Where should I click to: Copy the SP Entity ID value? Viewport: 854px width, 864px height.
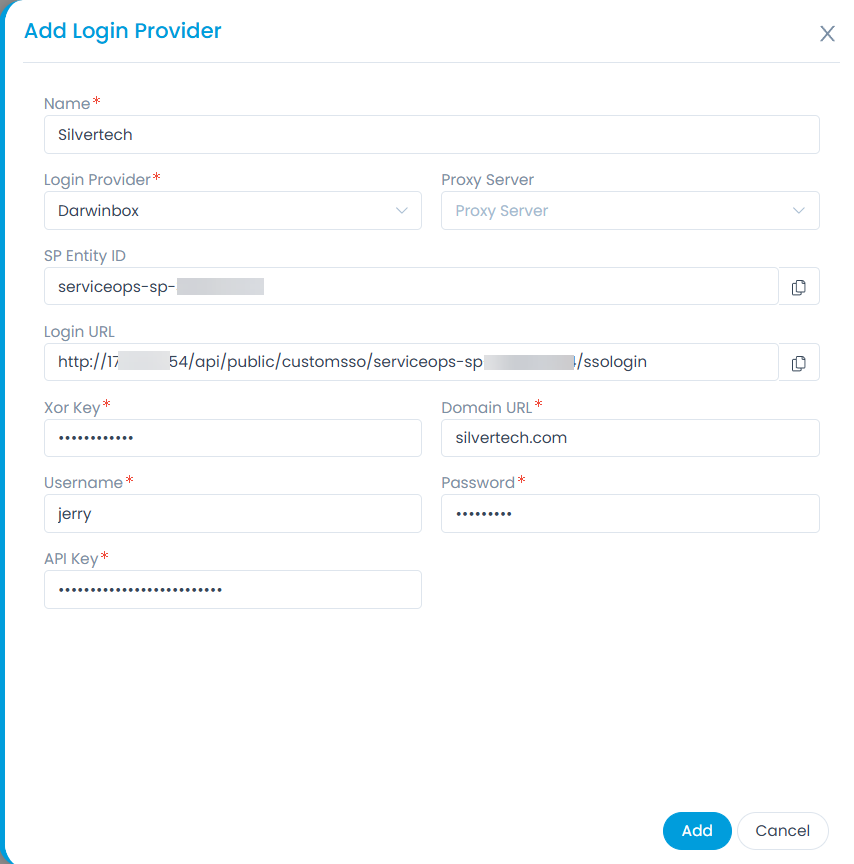pos(798,287)
